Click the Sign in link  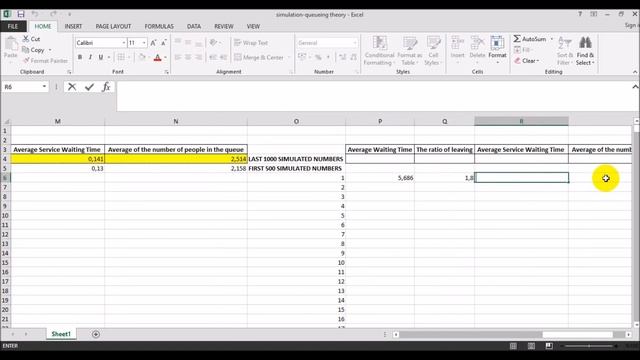pyautogui.click(x=631, y=25)
